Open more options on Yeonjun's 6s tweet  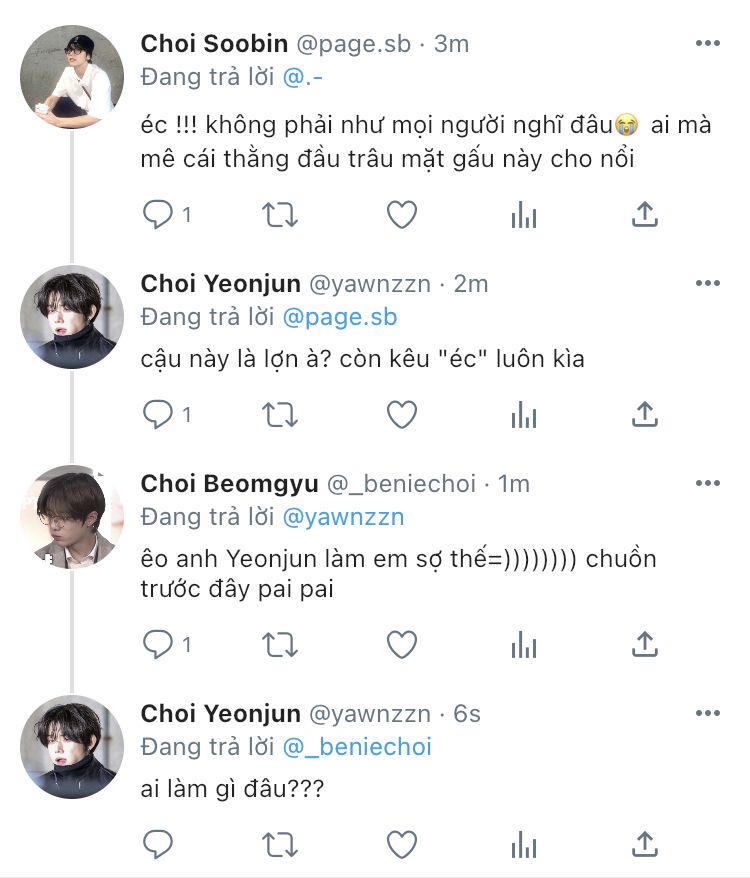[x=707, y=714]
